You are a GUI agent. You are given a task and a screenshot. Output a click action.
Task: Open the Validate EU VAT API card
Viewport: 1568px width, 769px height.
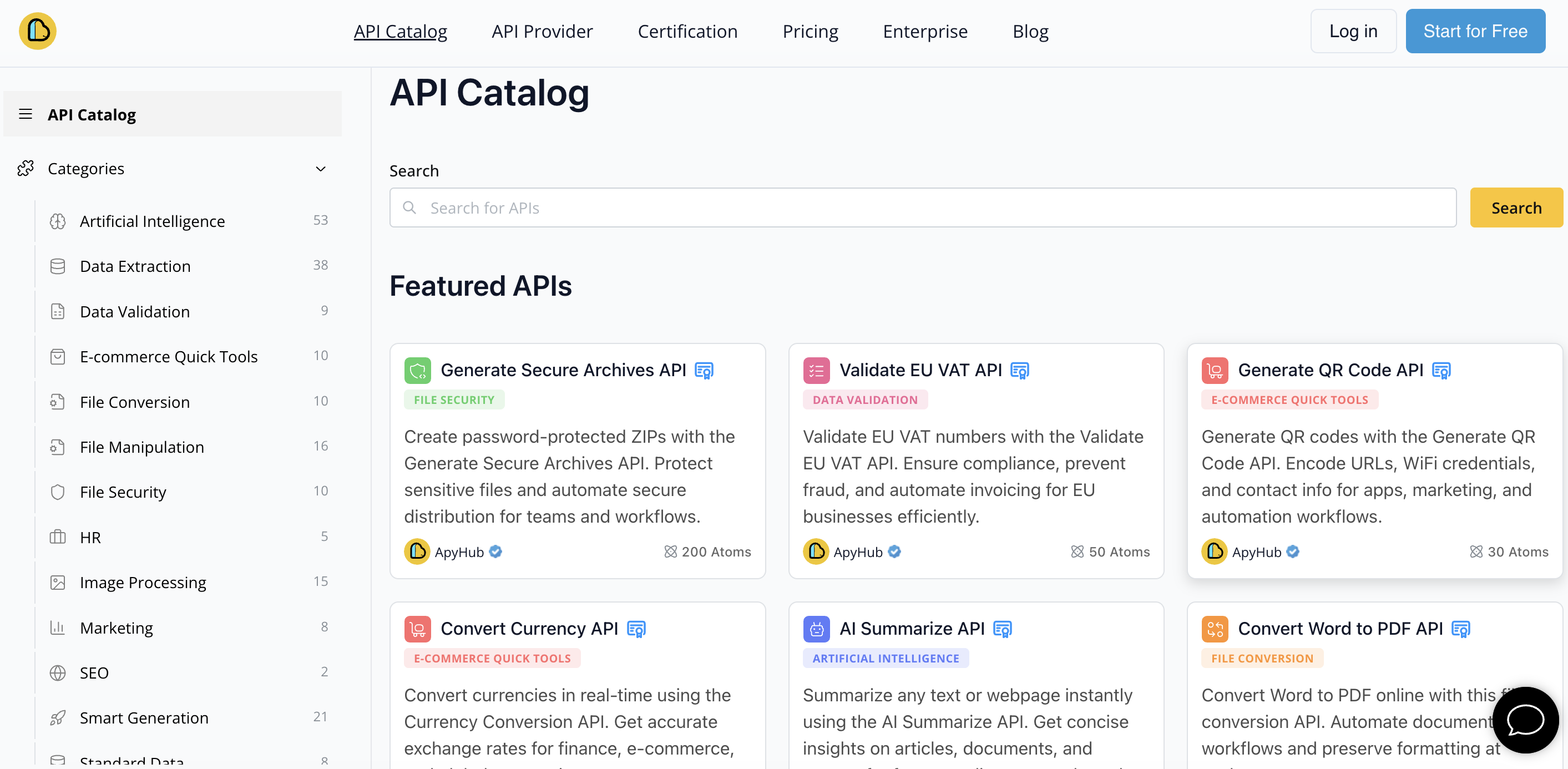[x=921, y=370]
